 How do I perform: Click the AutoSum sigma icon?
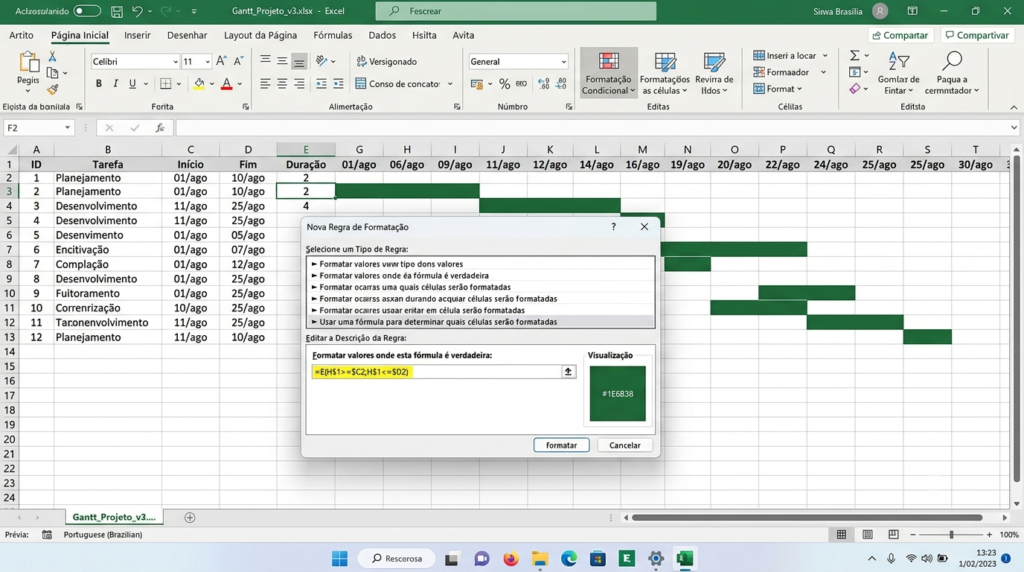854,56
